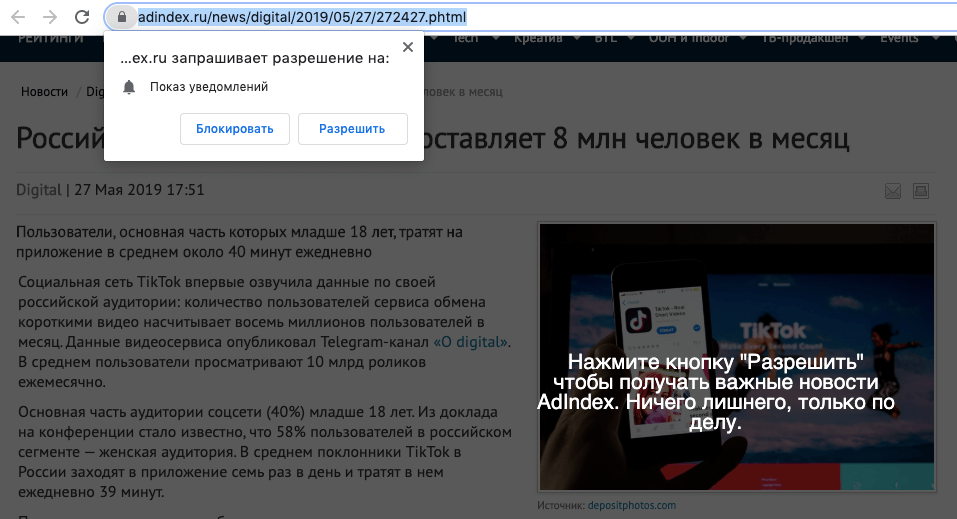Expand the BTL dropdown arrow

coord(632,38)
